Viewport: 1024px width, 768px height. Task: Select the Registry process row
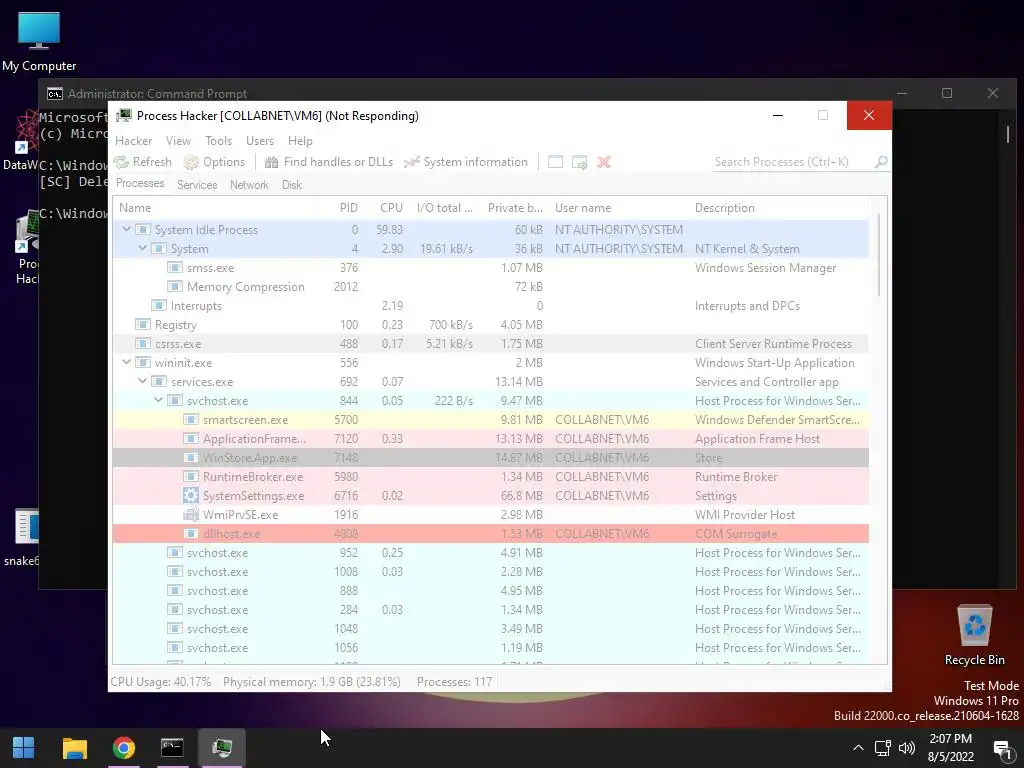(491, 325)
